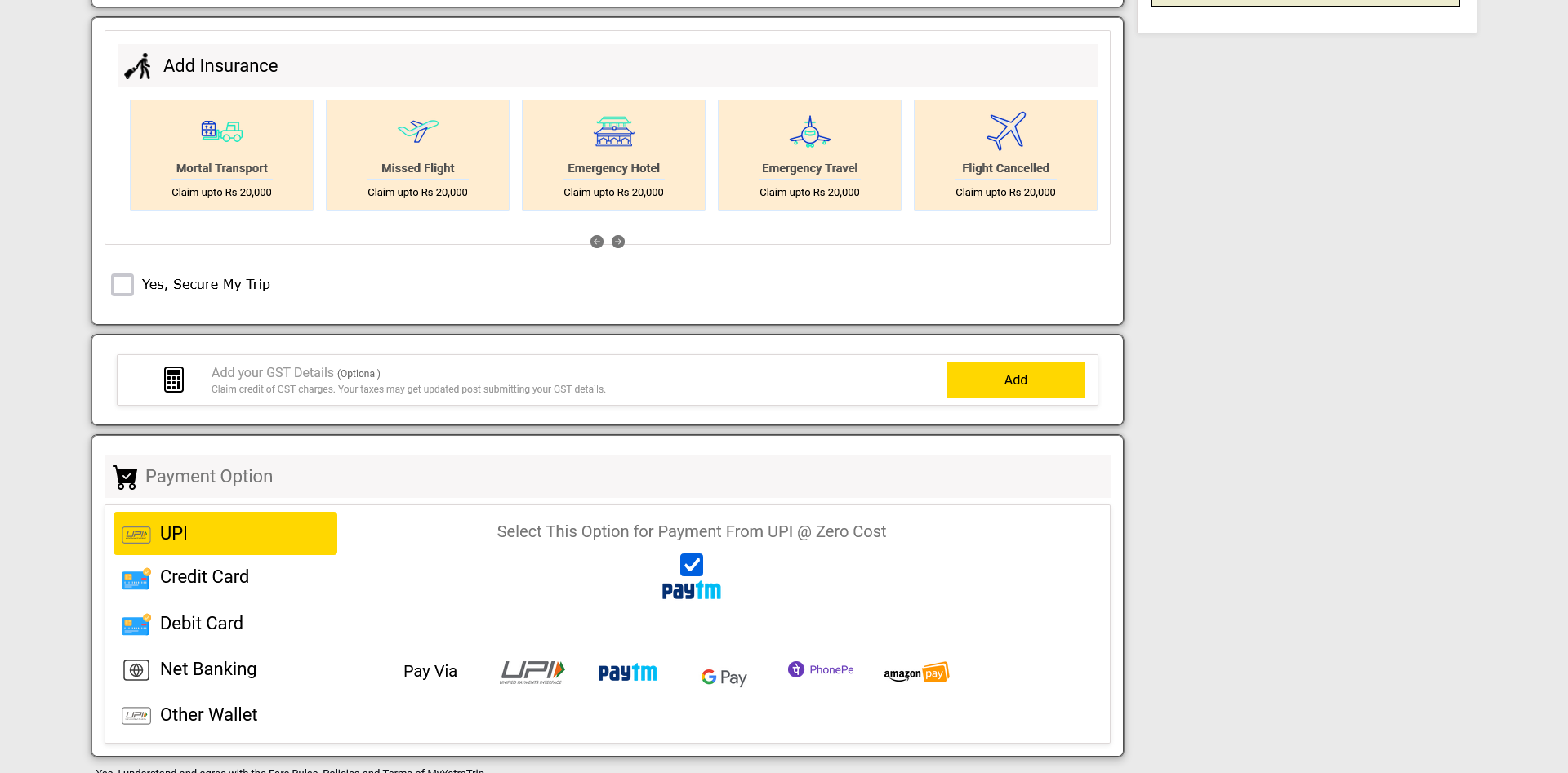The height and width of the screenshot is (773, 1568).
Task: Switch to Debit Card payment option
Action: coord(225,624)
